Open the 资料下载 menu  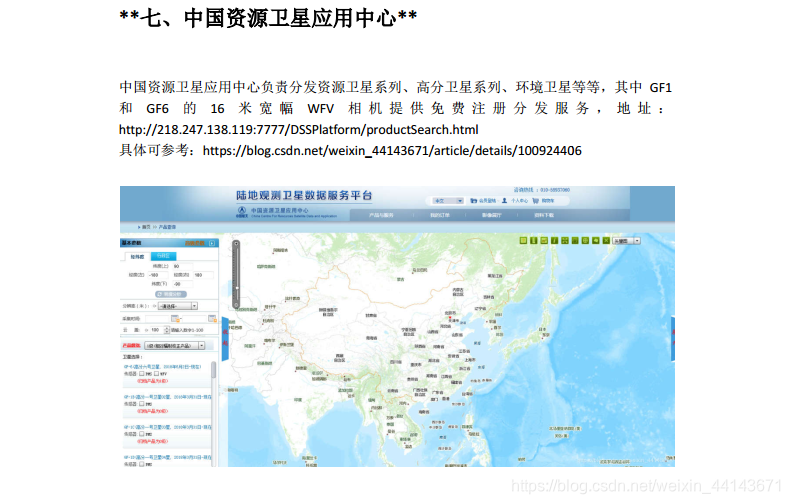(x=544, y=215)
